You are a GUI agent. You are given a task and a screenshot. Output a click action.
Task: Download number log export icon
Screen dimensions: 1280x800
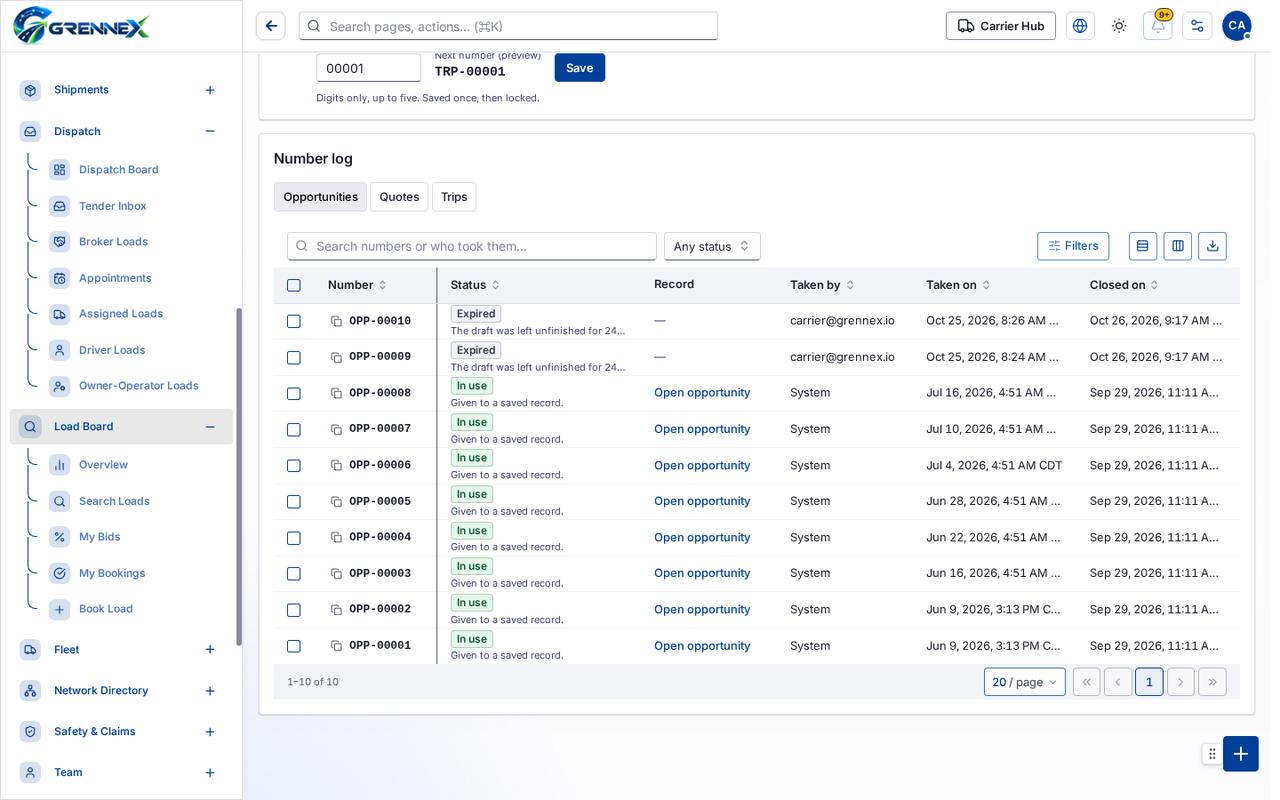[x=1213, y=246]
